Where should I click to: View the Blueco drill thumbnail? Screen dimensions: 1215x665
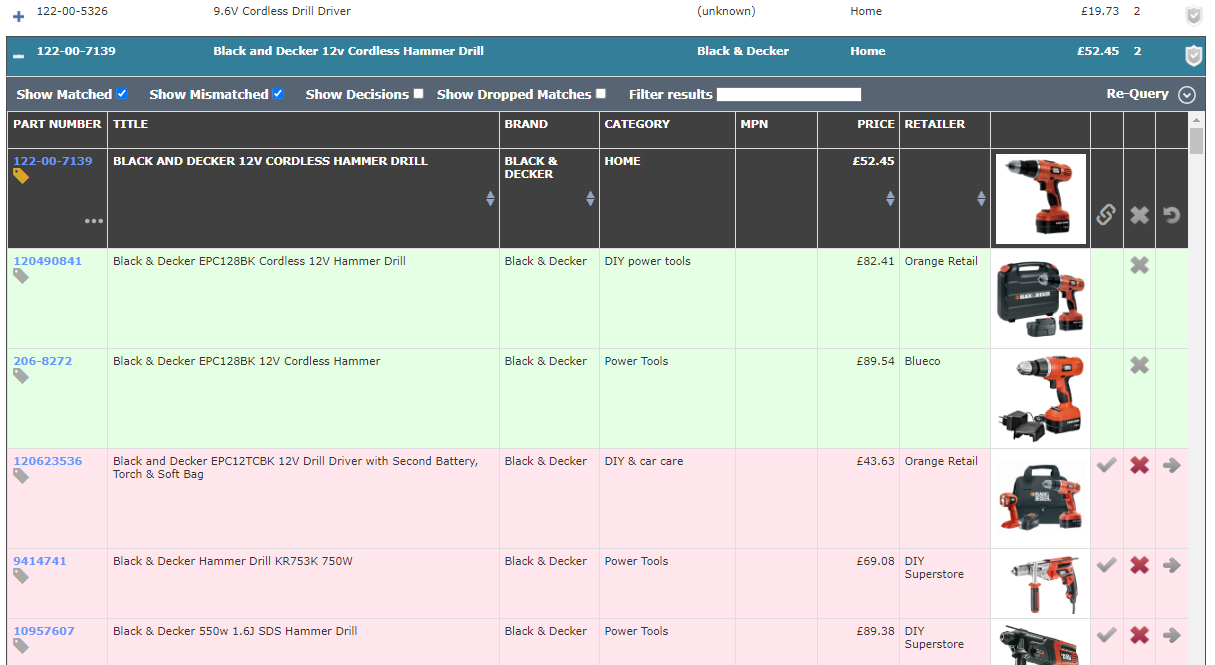[1040, 398]
